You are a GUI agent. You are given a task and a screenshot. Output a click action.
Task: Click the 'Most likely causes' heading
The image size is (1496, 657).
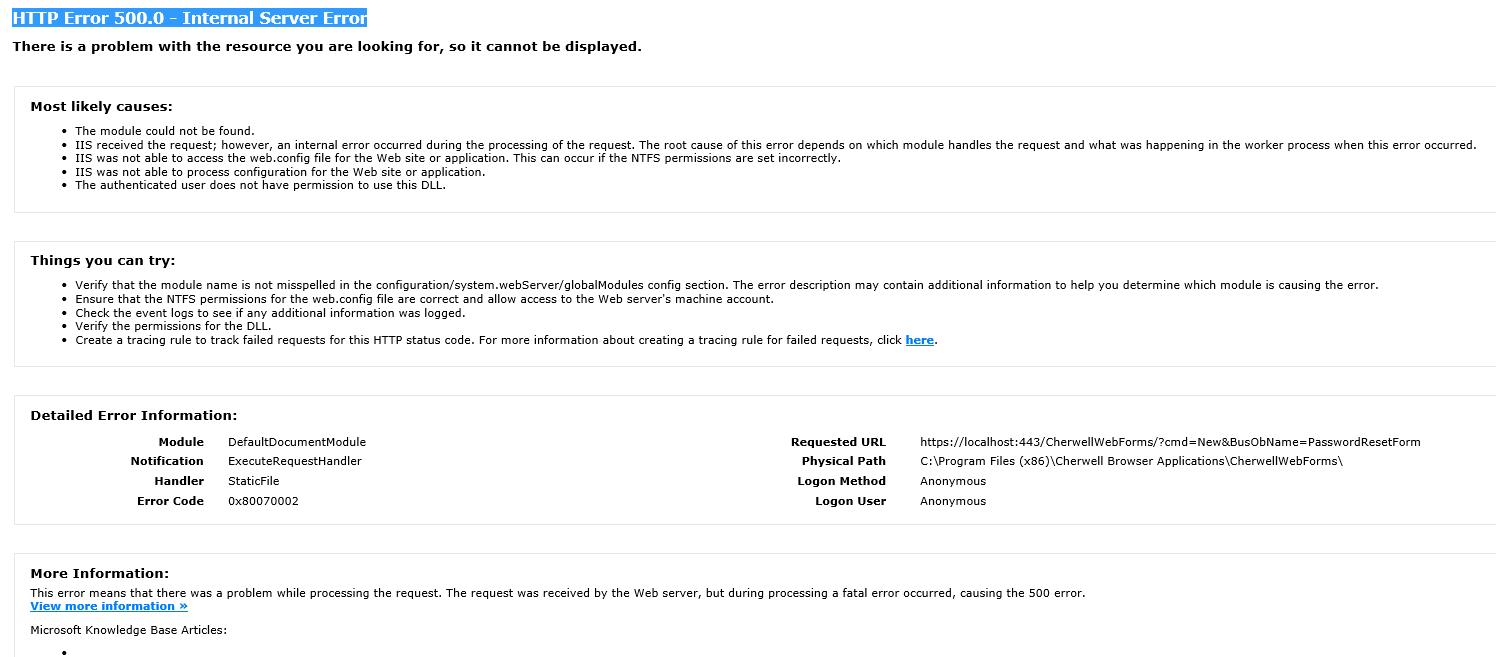[x=101, y=107]
